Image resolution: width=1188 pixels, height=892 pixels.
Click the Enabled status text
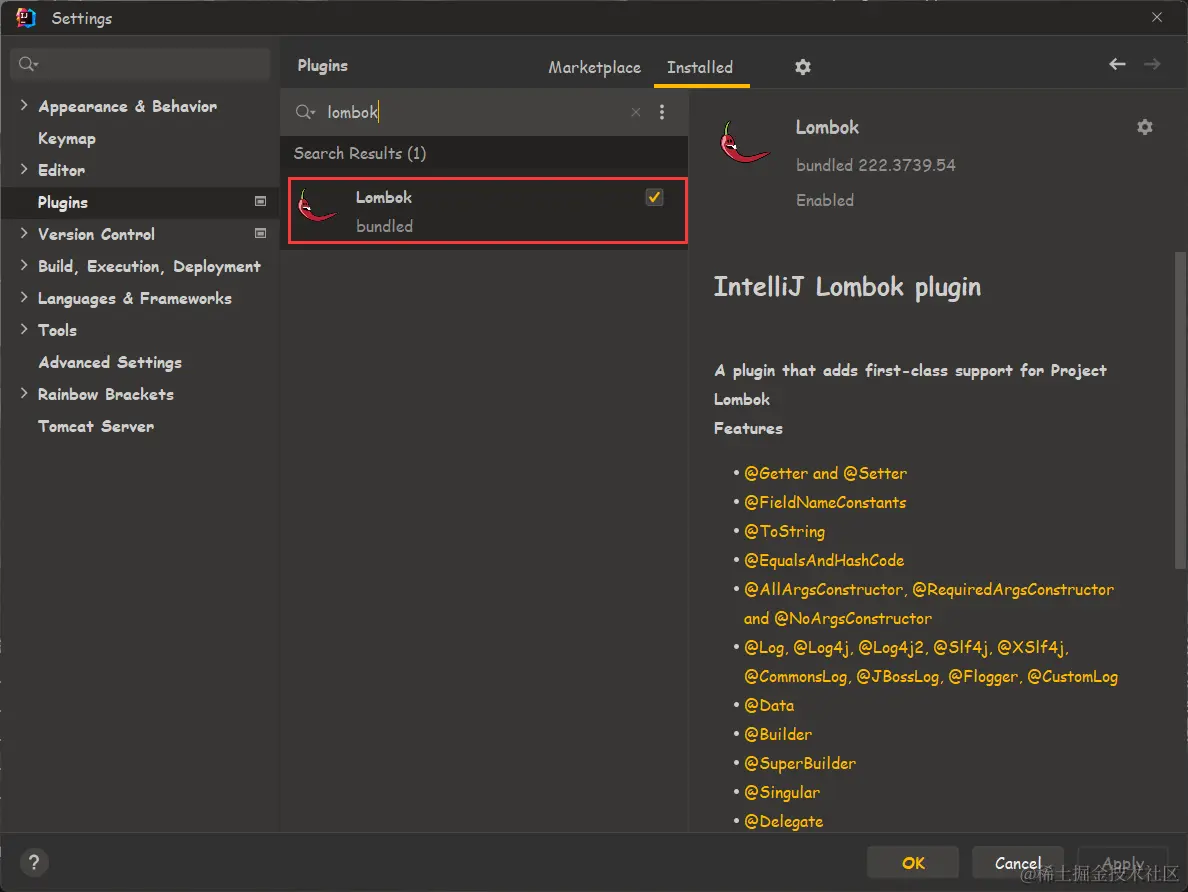tap(824, 200)
